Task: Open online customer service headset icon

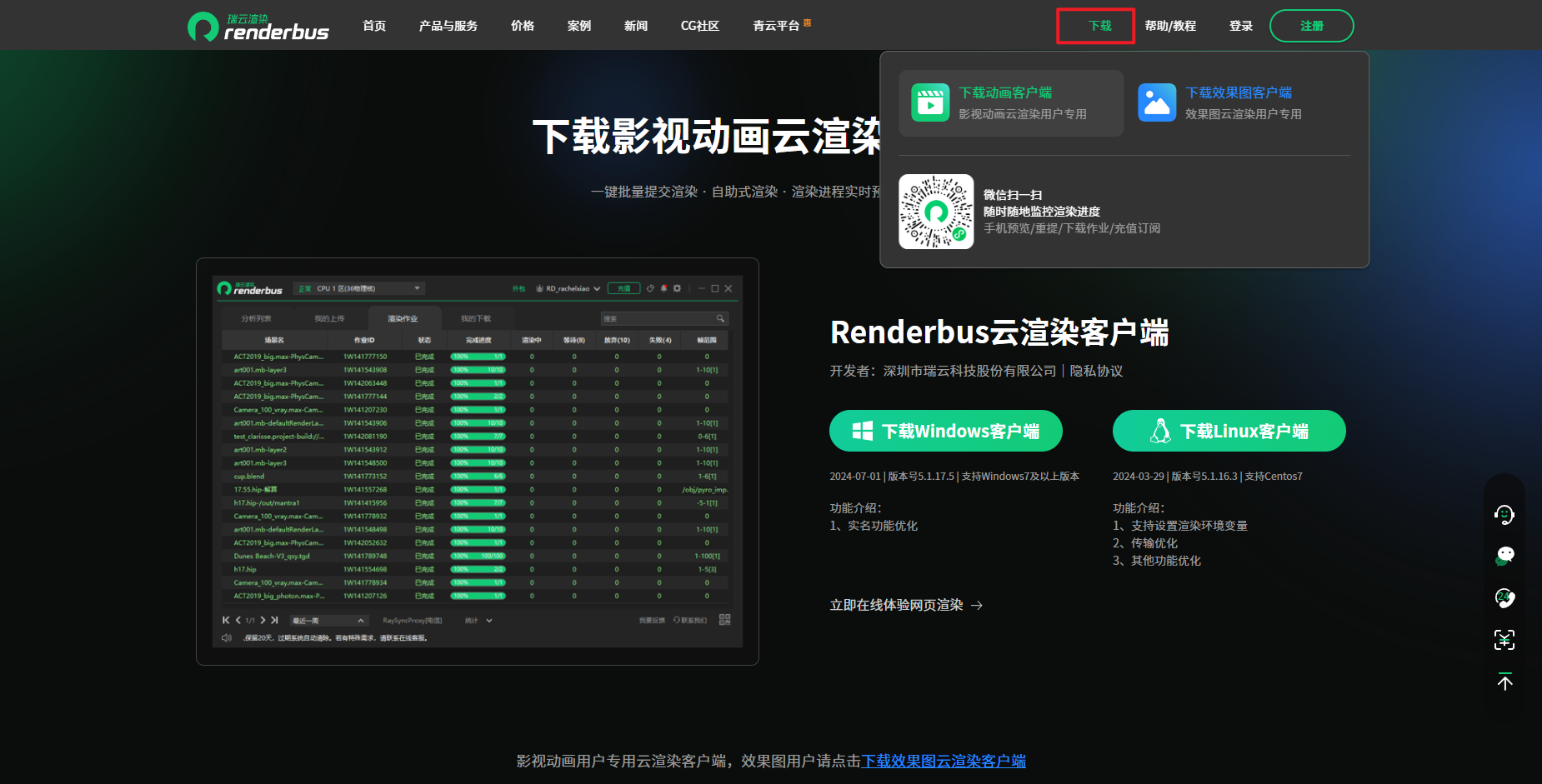Action: pyautogui.click(x=1504, y=515)
